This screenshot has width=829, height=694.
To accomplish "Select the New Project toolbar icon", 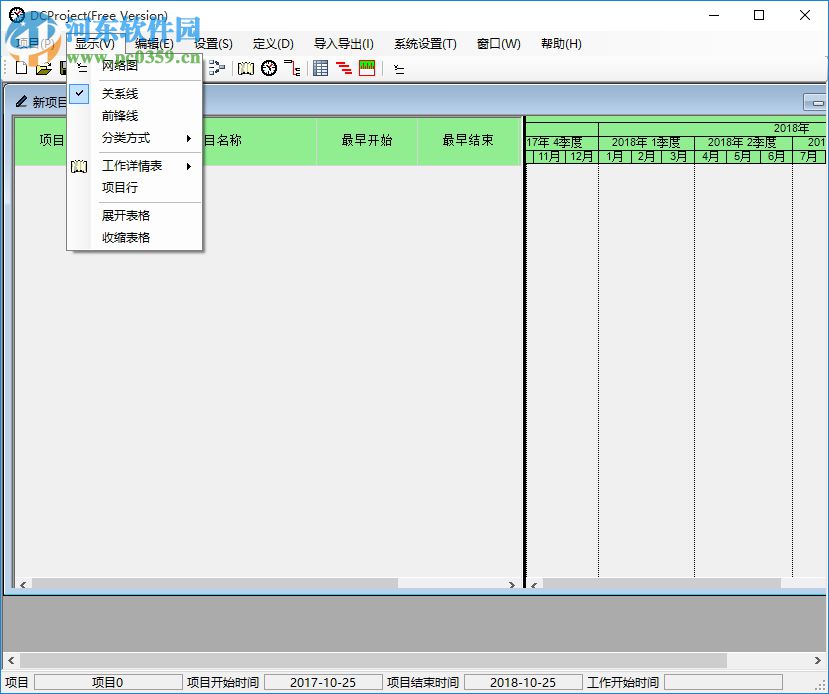I will [20, 67].
